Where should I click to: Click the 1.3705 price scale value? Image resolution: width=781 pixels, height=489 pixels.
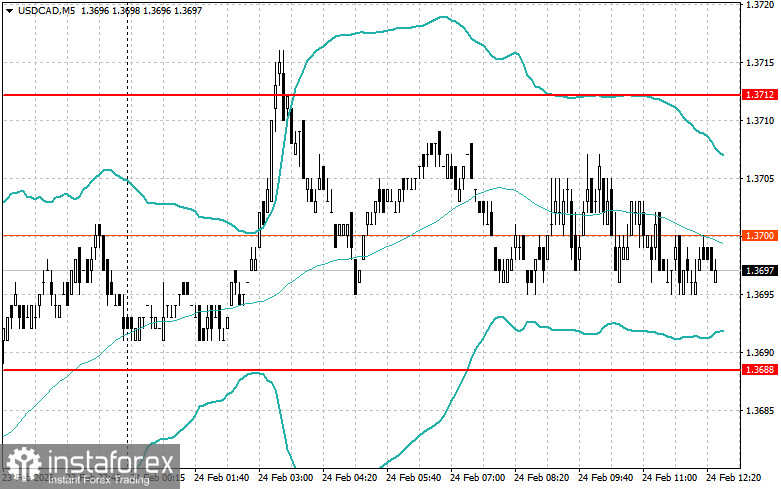point(760,179)
